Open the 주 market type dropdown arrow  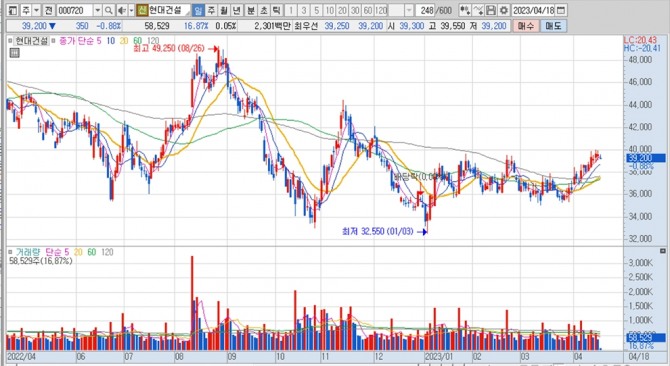pyautogui.click(x=36, y=10)
